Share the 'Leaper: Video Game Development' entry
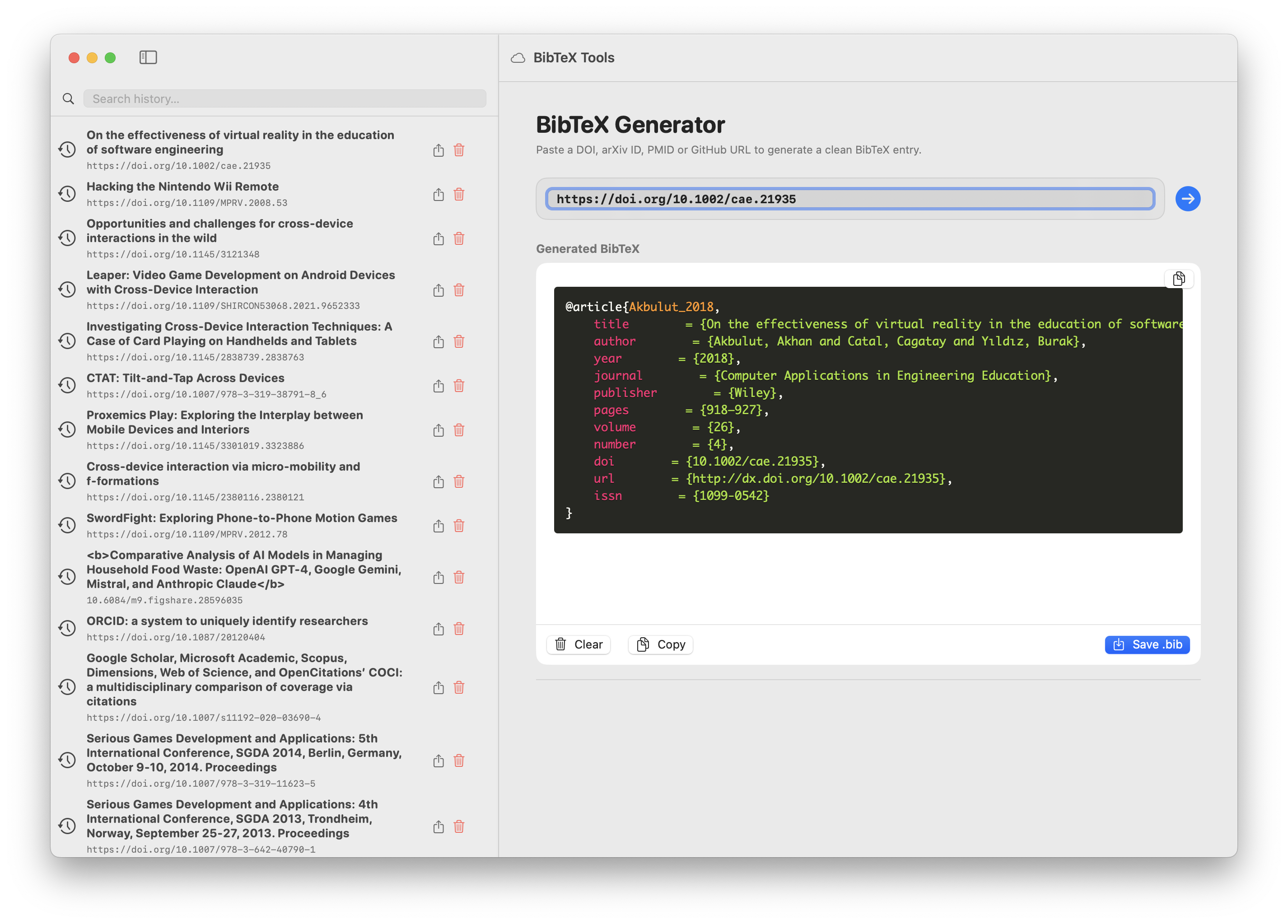 (x=439, y=290)
